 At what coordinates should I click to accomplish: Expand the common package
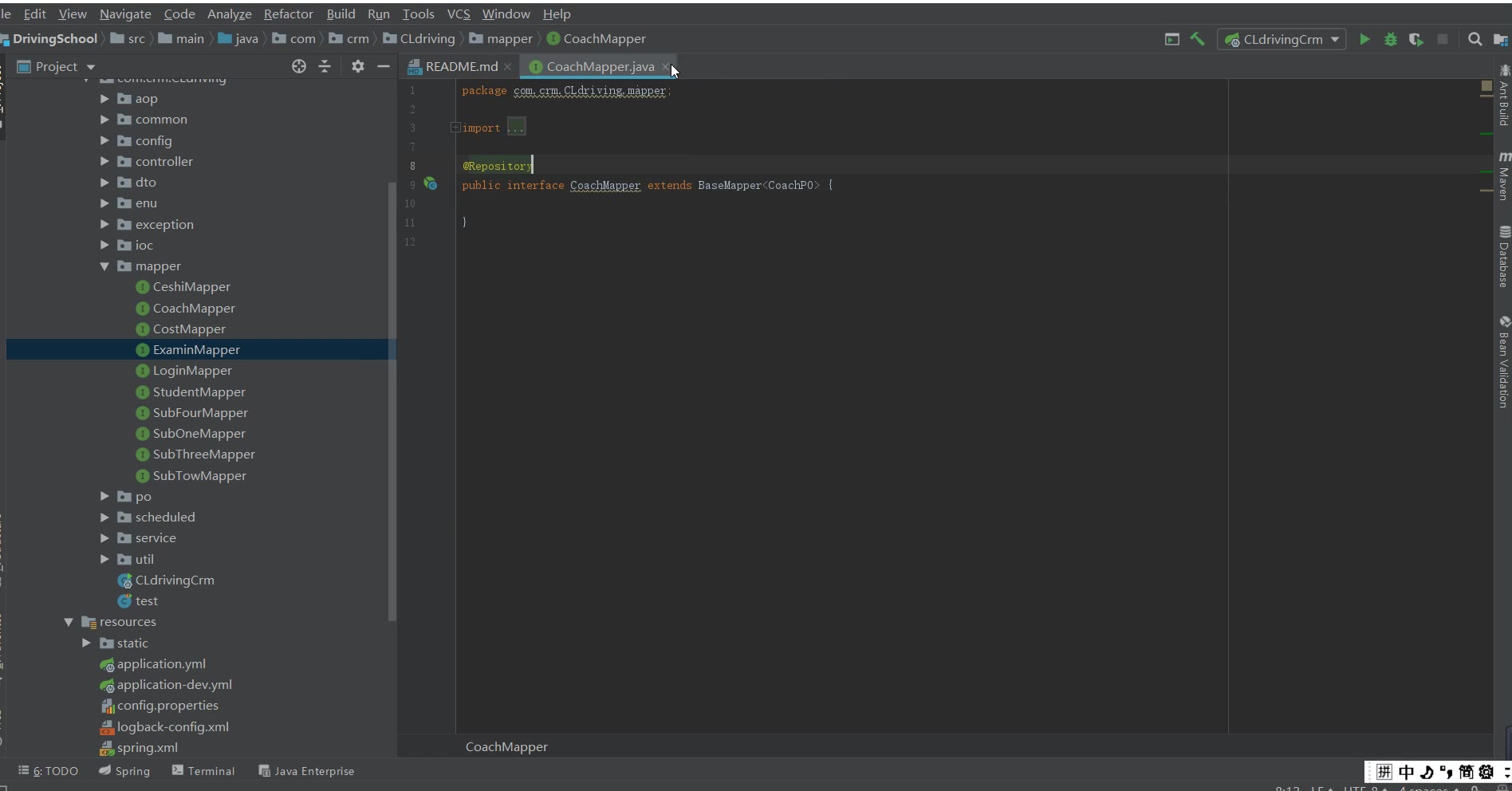click(x=104, y=120)
